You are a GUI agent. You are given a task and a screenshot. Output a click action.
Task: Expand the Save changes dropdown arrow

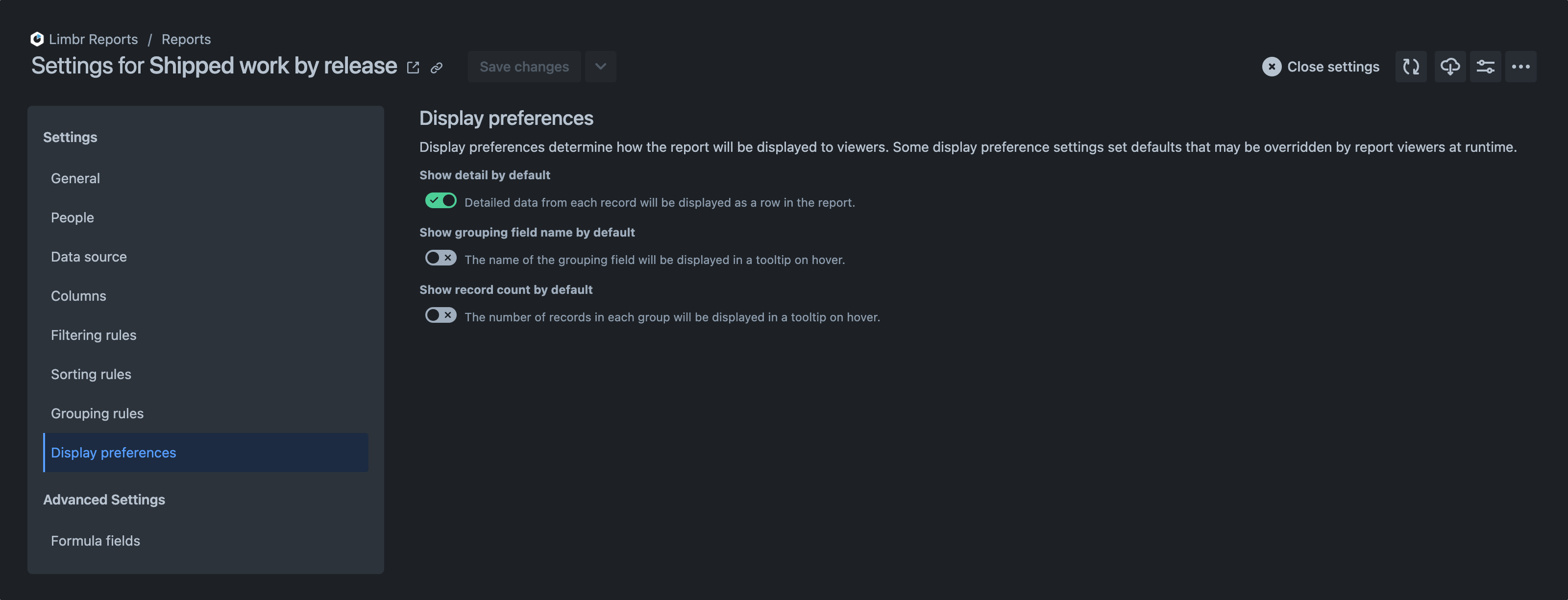[600, 66]
